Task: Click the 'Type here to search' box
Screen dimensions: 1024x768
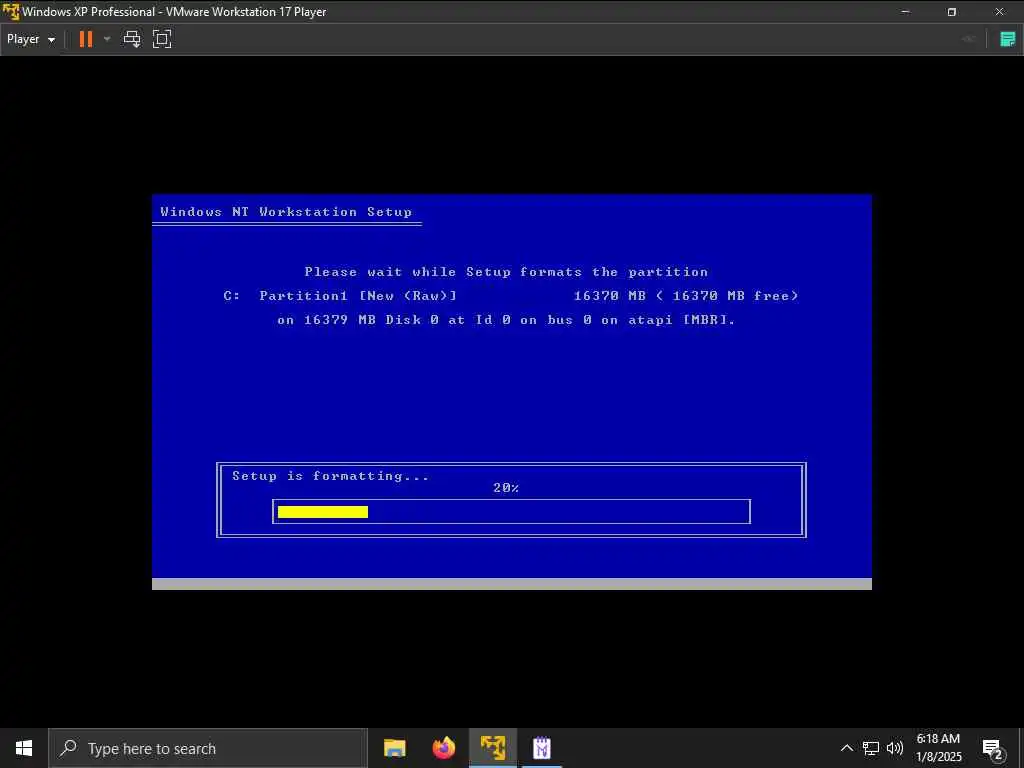Action: point(208,748)
